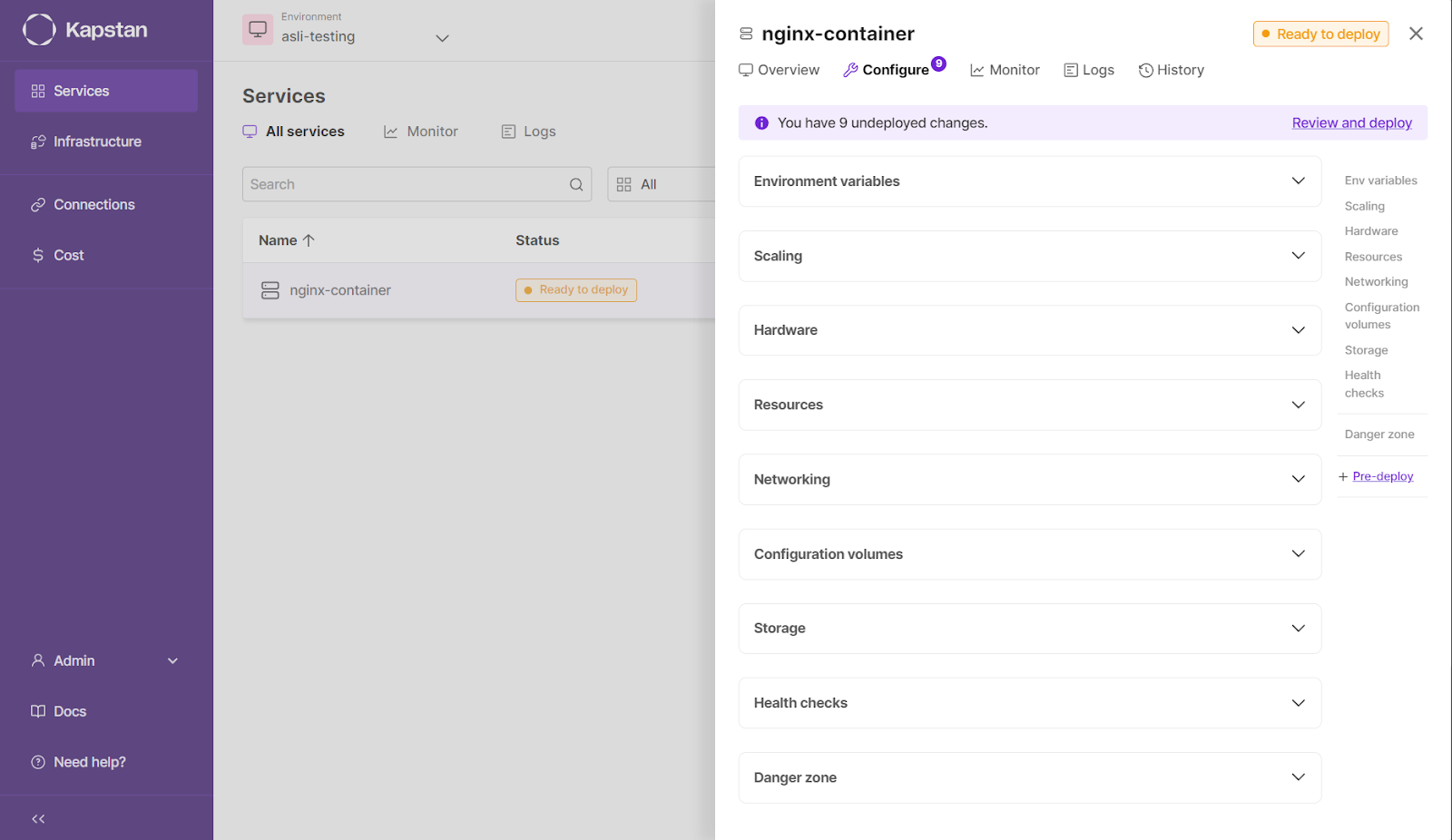Expand the Resources section
1452x840 pixels.
click(x=1030, y=405)
